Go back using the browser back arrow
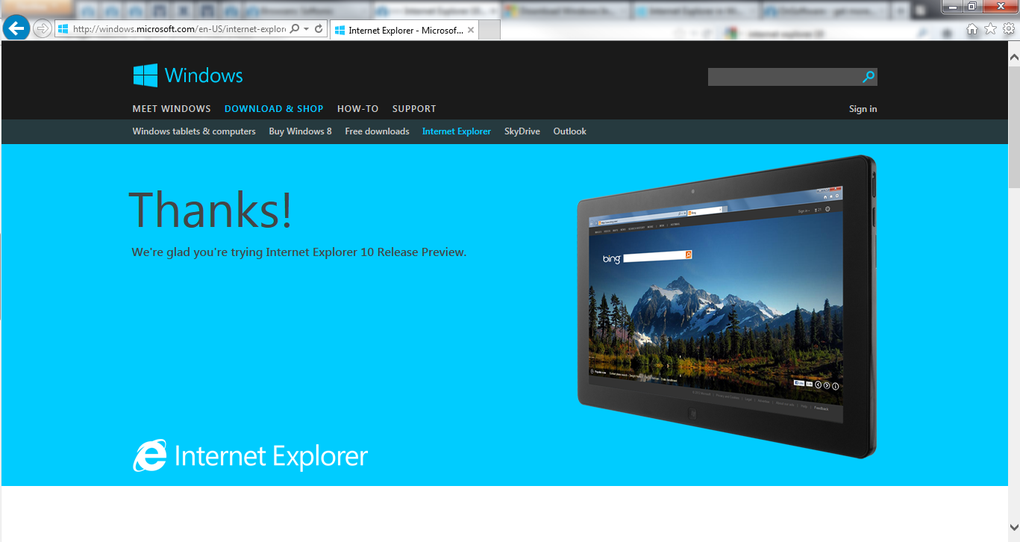1020x542 pixels. point(16,28)
